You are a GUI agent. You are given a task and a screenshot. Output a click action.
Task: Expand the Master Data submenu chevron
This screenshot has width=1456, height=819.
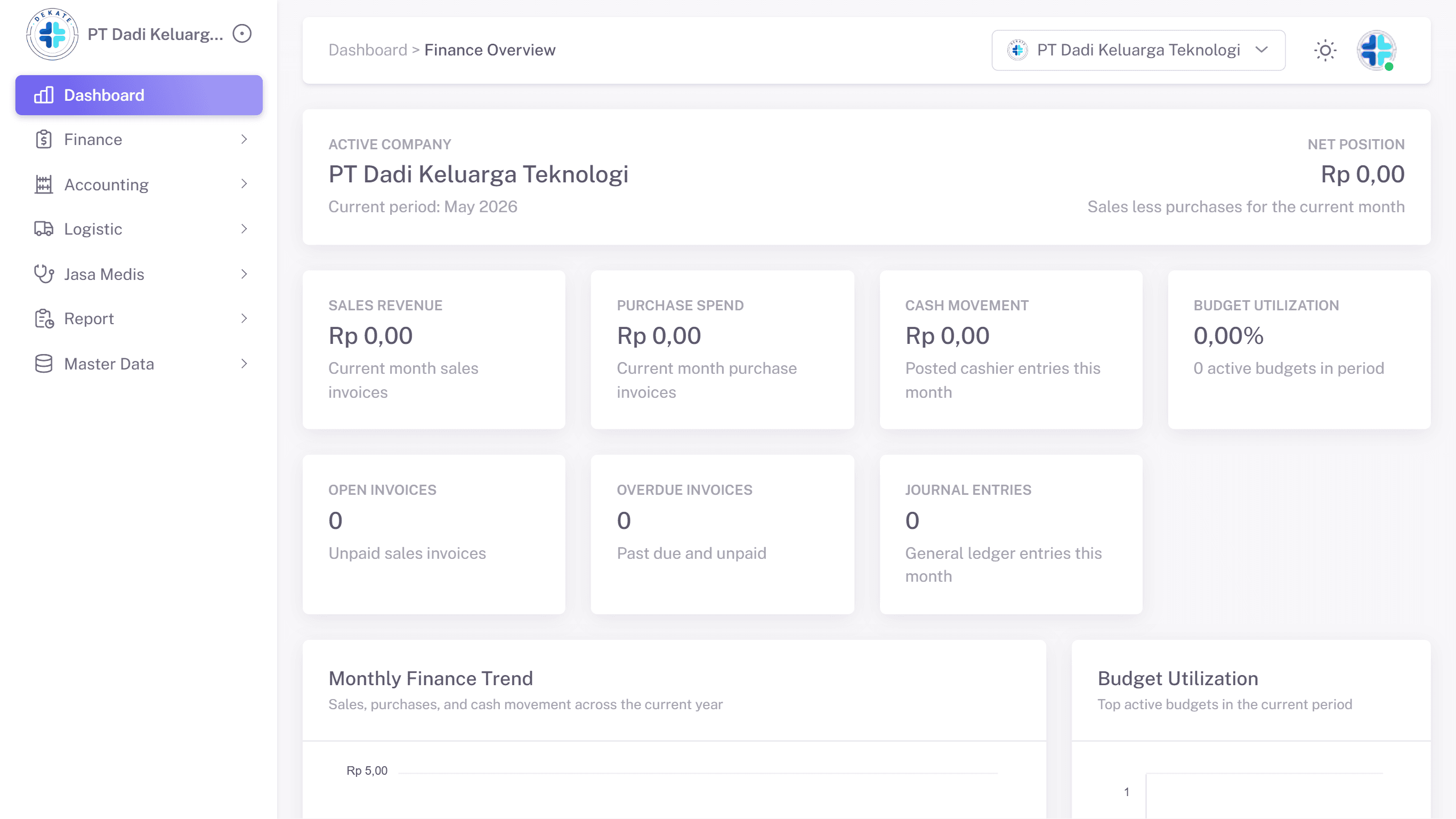244,364
